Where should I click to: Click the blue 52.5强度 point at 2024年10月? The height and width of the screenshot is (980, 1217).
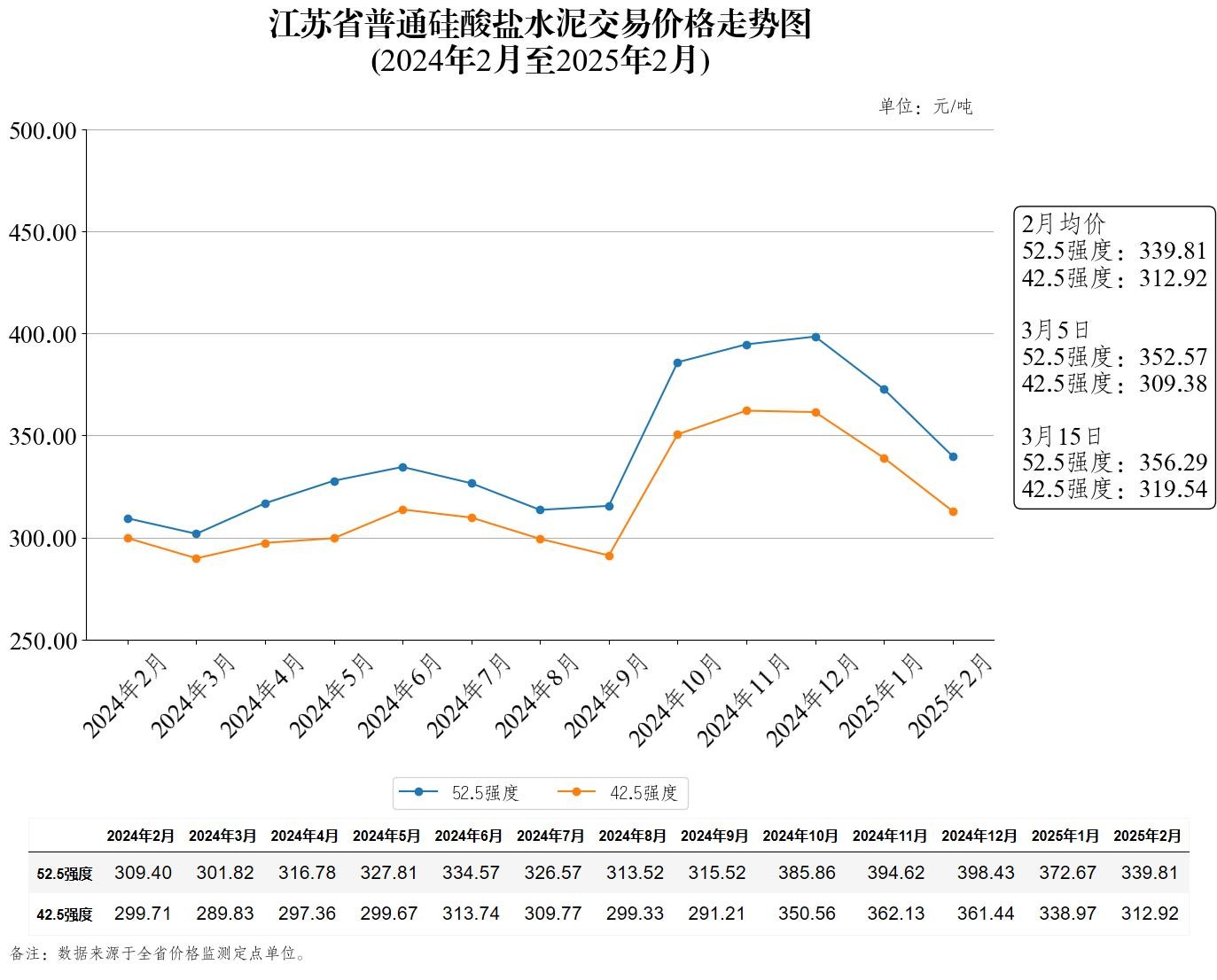coord(678,362)
